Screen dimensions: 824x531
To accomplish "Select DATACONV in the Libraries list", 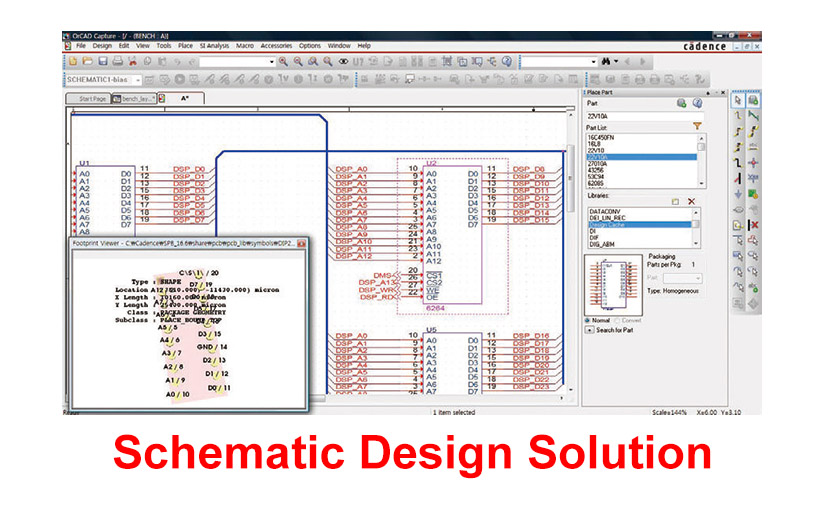I will [x=639, y=211].
